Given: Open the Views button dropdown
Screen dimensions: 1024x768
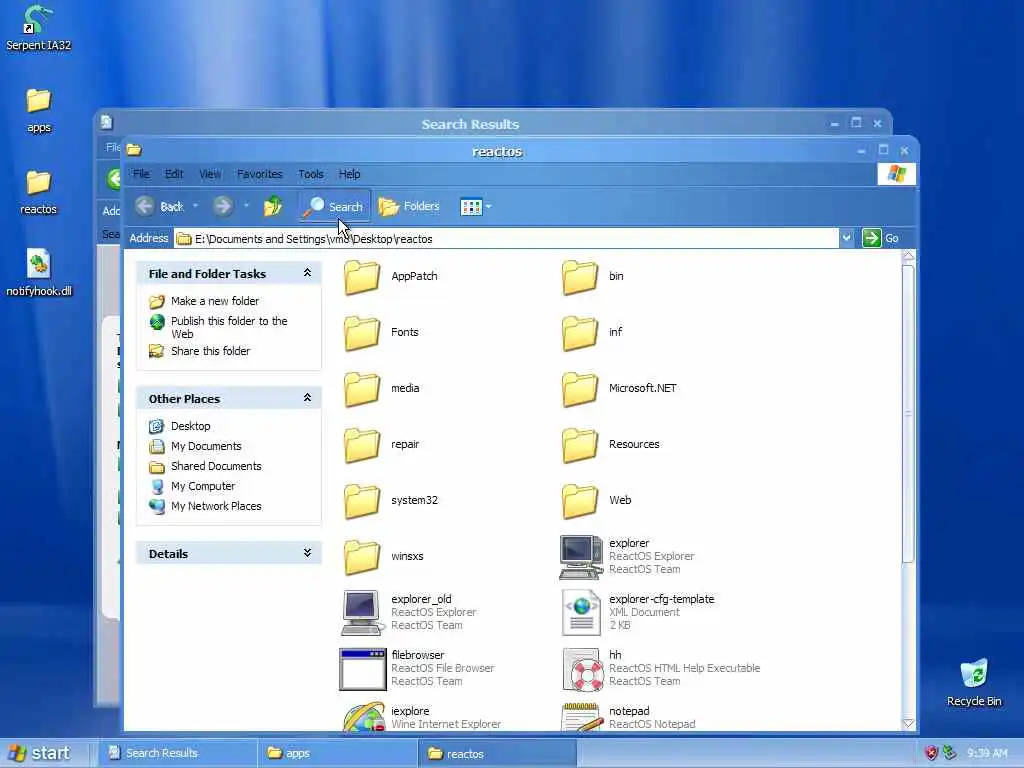Looking at the screenshot, I should pyautogui.click(x=488, y=206).
